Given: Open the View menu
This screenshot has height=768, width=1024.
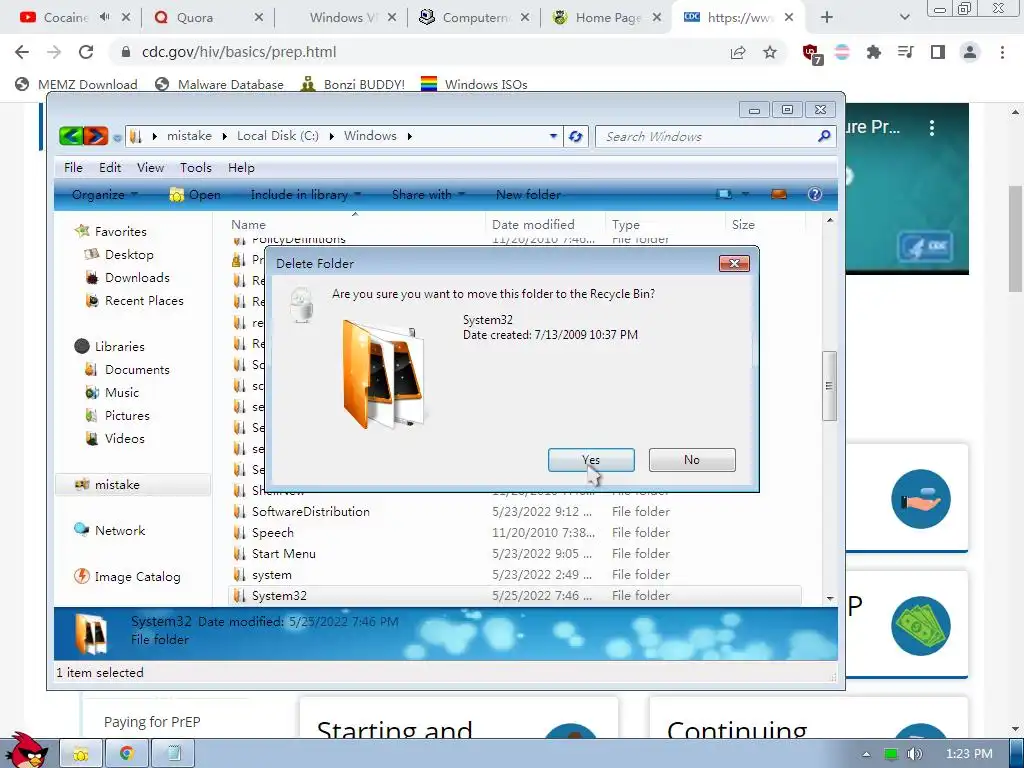Looking at the screenshot, I should [150, 168].
